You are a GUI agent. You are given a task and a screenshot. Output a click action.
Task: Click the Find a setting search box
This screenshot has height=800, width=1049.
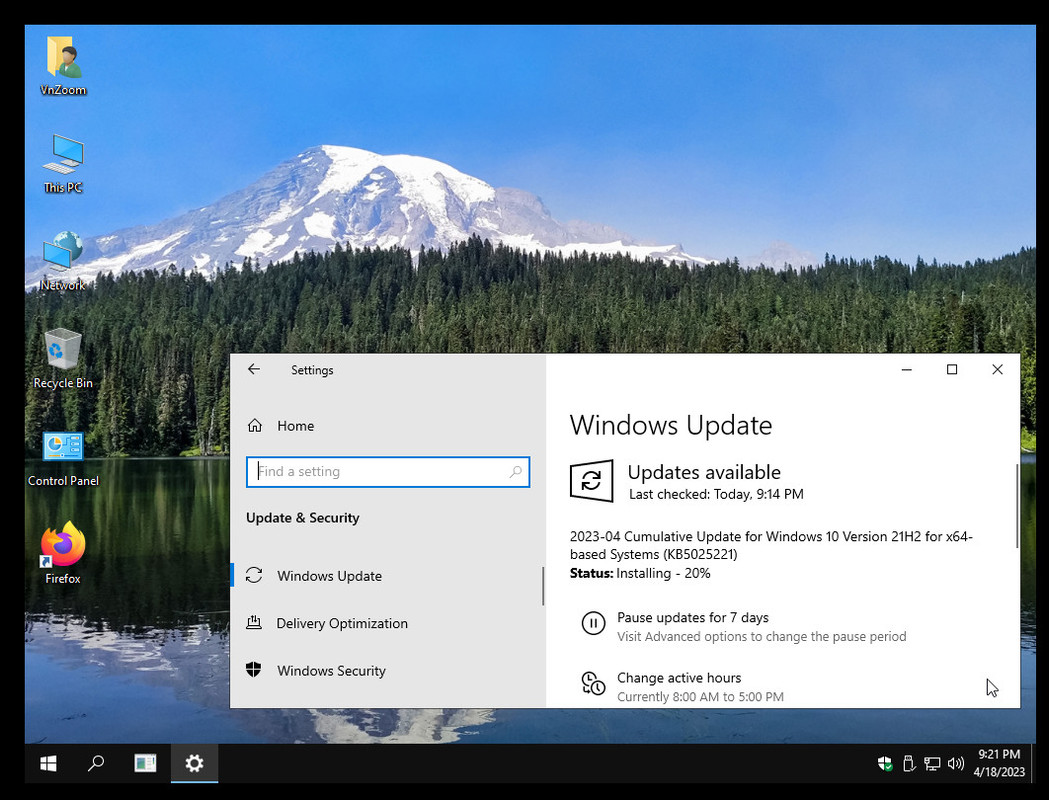coord(387,472)
